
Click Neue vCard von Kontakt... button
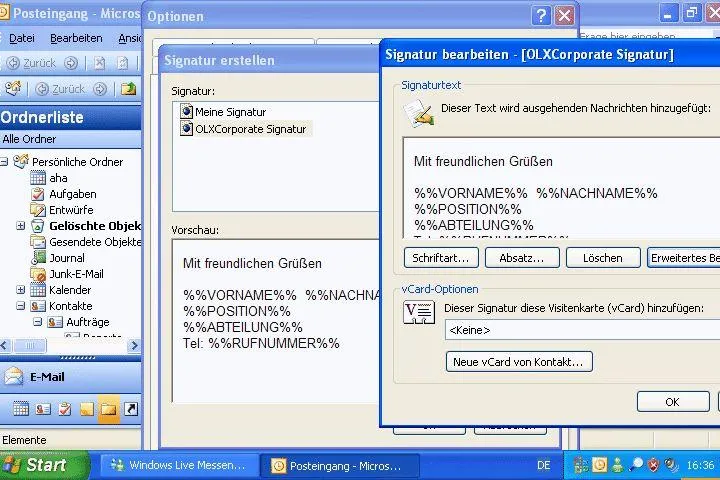pos(519,362)
